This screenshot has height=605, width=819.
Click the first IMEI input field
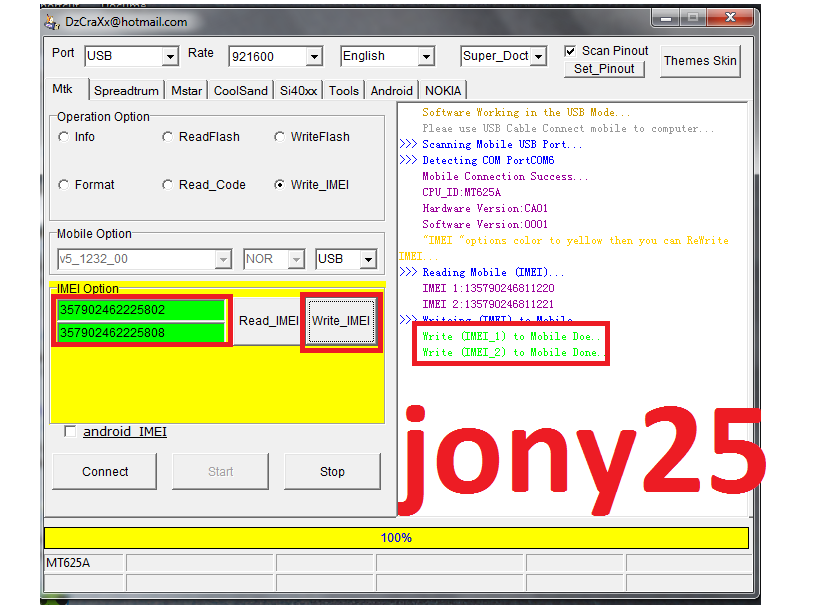click(x=140, y=310)
